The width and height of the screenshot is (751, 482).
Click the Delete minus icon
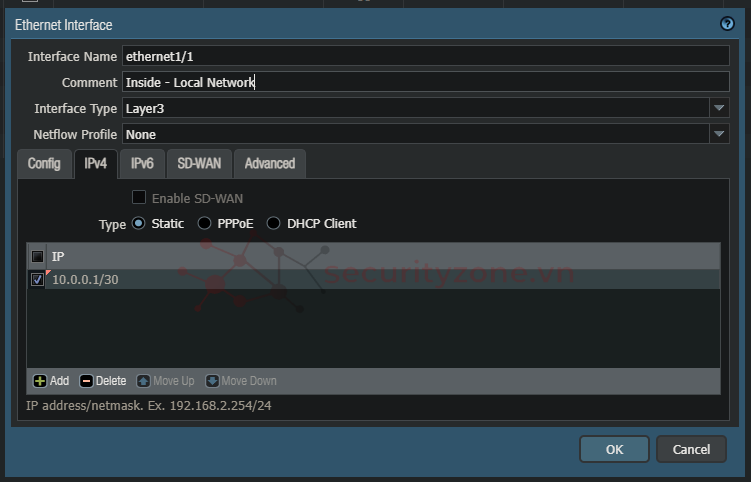point(86,381)
